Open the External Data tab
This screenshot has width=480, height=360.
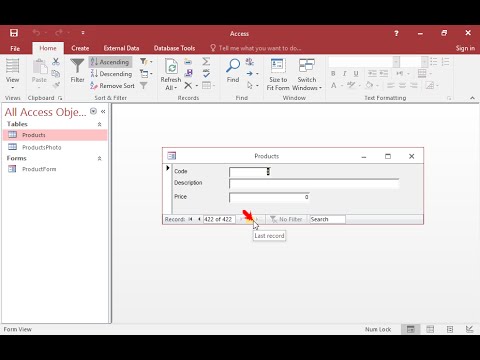[x=121, y=48]
